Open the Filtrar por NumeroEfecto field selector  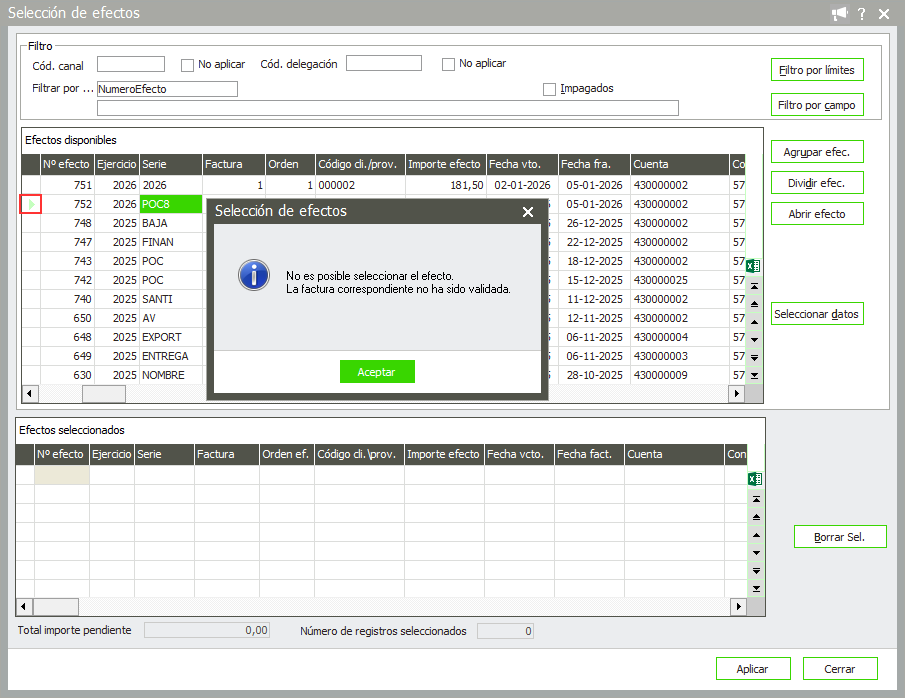click(x=167, y=89)
